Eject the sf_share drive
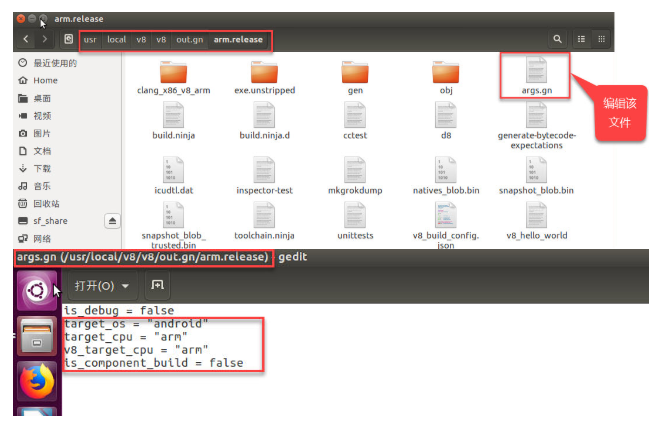The width and height of the screenshot is (665, 421). 112,221
